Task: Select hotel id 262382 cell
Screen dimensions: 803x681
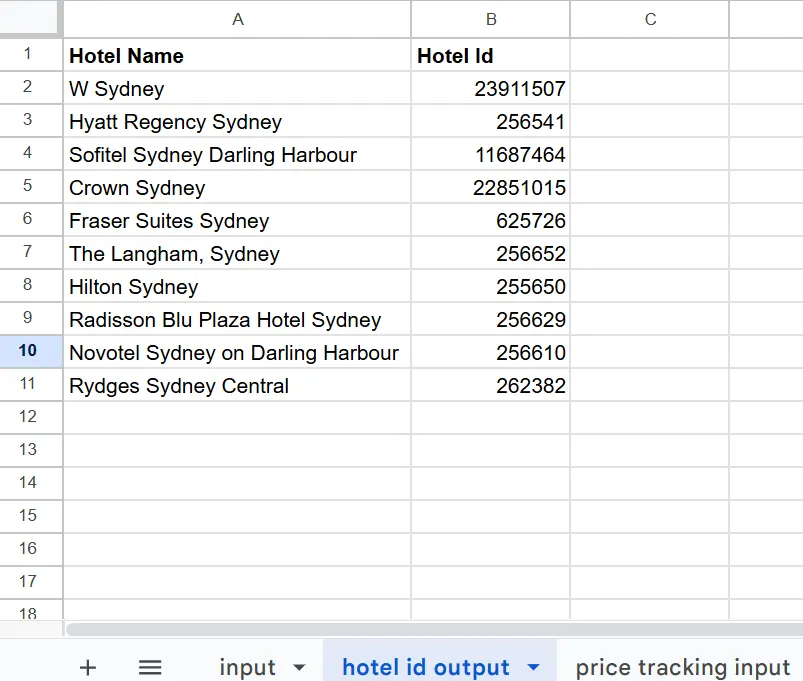Action: [x=491, y=386]
